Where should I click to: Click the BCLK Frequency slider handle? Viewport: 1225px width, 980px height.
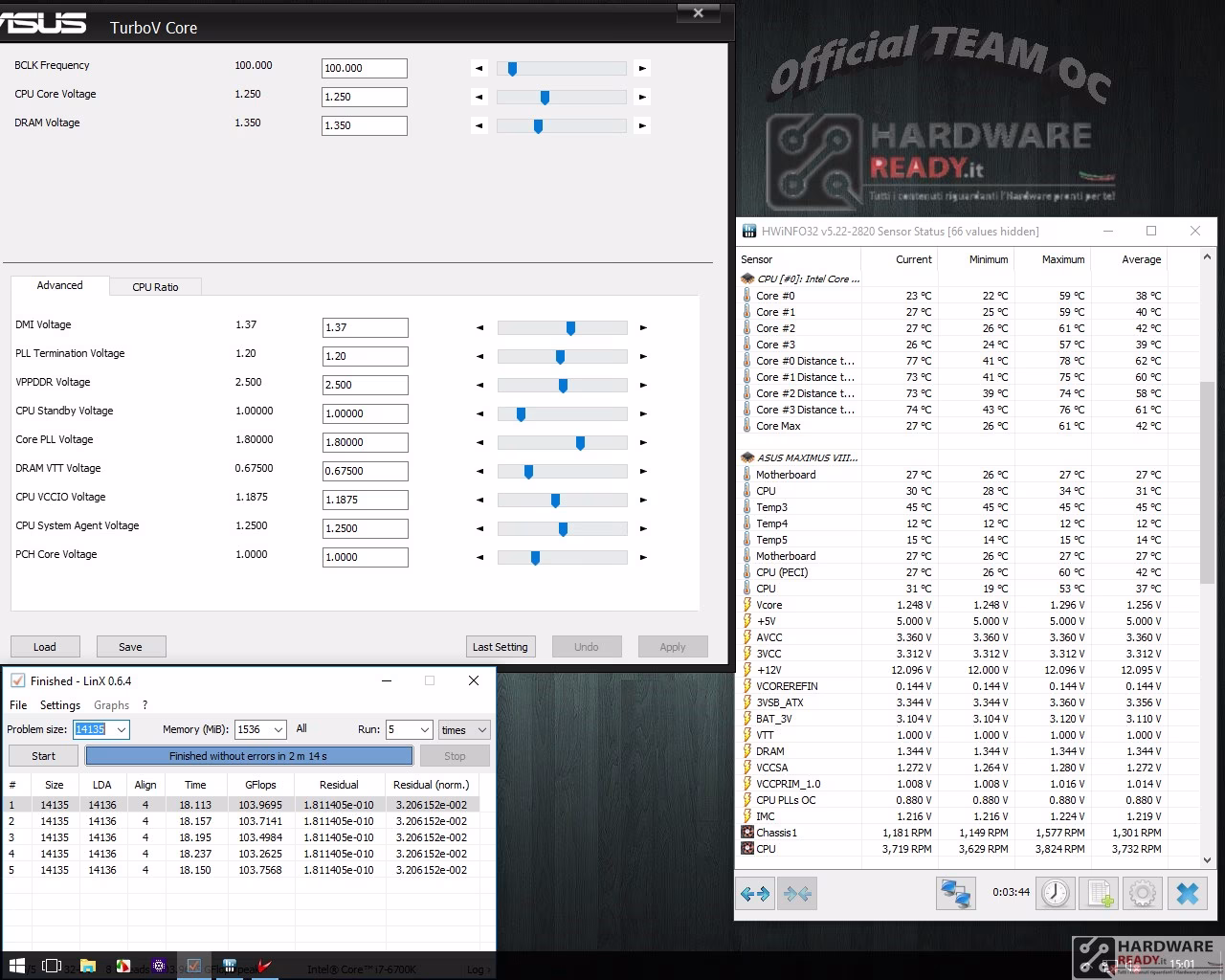512,68
